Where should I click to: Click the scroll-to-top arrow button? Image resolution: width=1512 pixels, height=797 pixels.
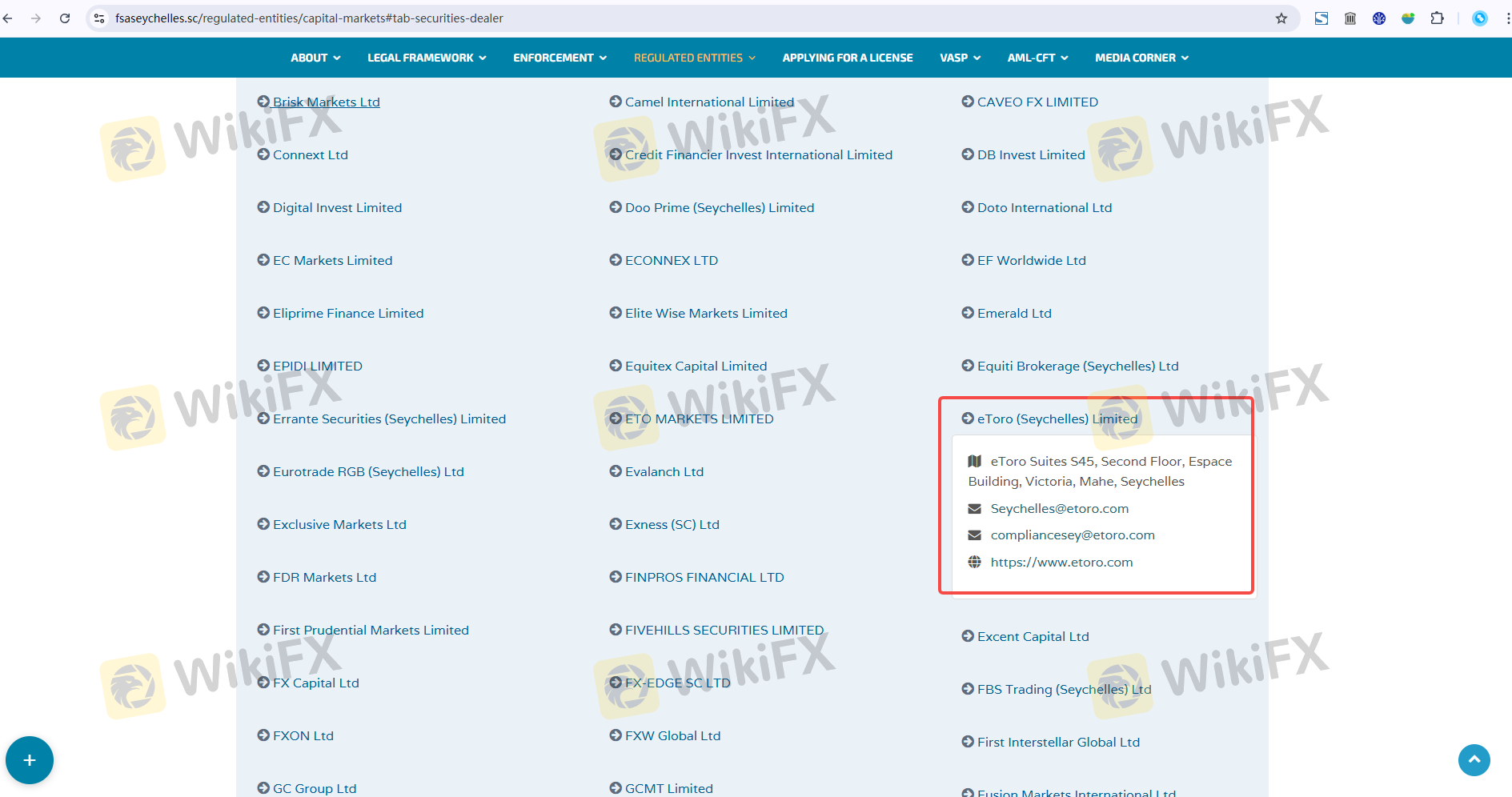(x=1474, y=760)
